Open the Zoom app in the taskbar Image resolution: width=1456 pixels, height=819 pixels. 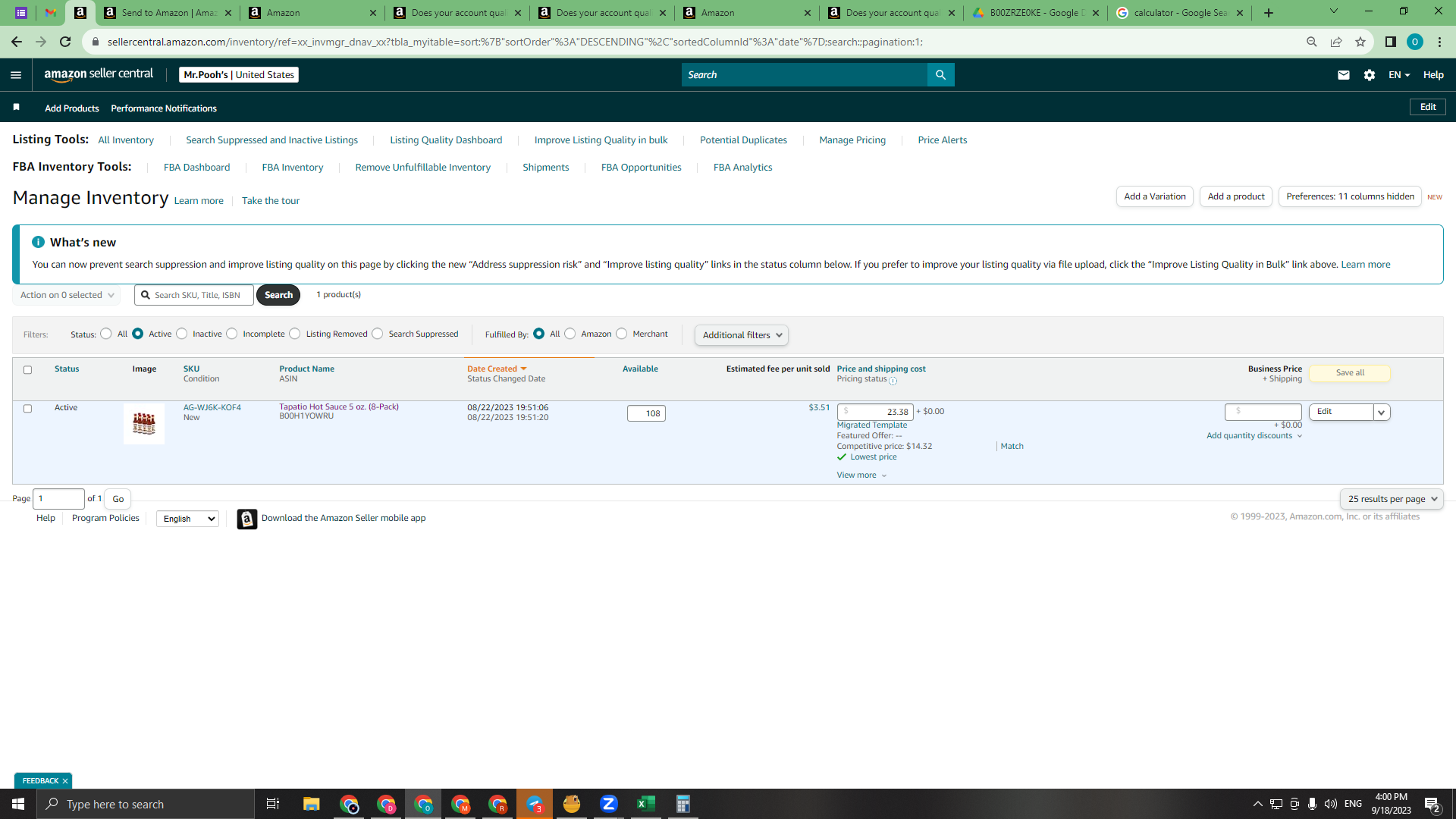[x=609, y=804]
